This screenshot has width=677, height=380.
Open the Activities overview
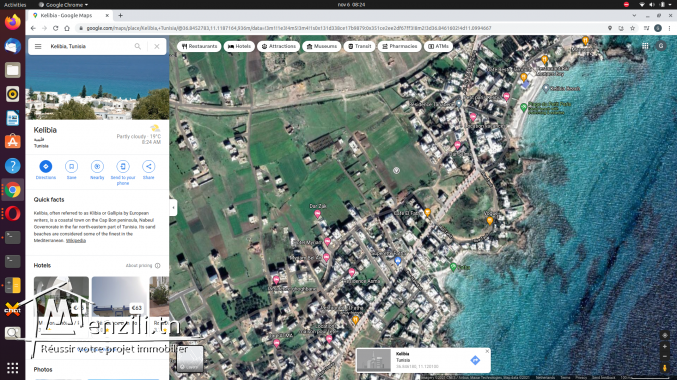coord(15,5)
